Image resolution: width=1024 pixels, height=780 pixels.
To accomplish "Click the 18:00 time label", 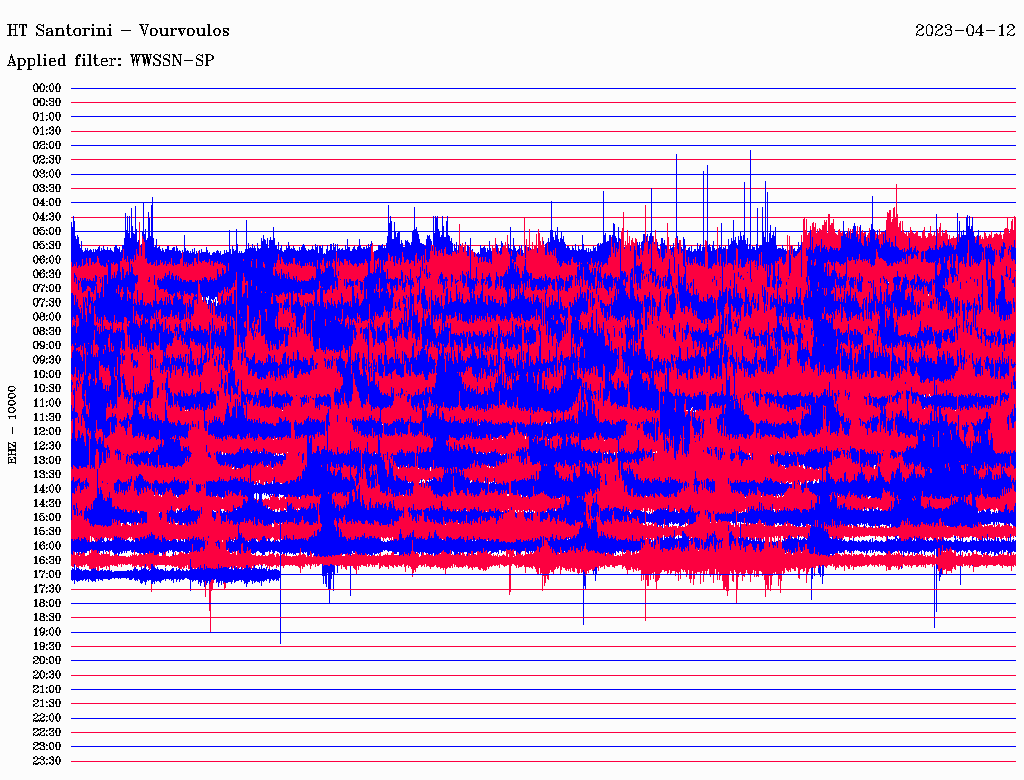I will pyautogui.click(x=47, y=603).
